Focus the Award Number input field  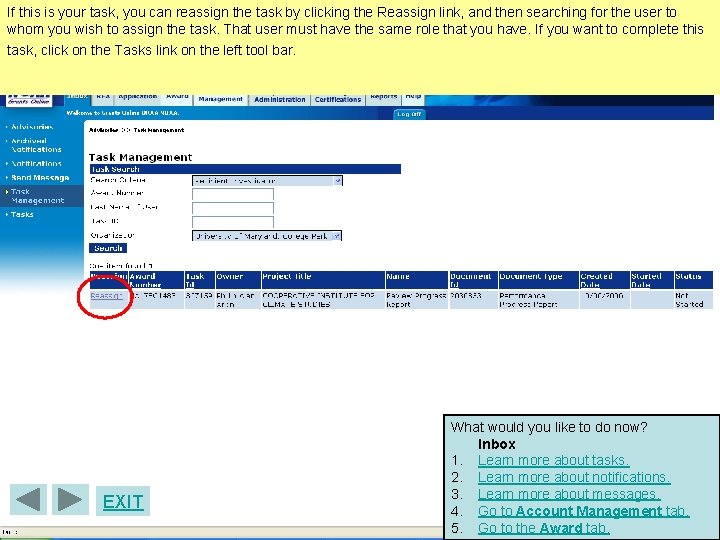coord(233,194)
